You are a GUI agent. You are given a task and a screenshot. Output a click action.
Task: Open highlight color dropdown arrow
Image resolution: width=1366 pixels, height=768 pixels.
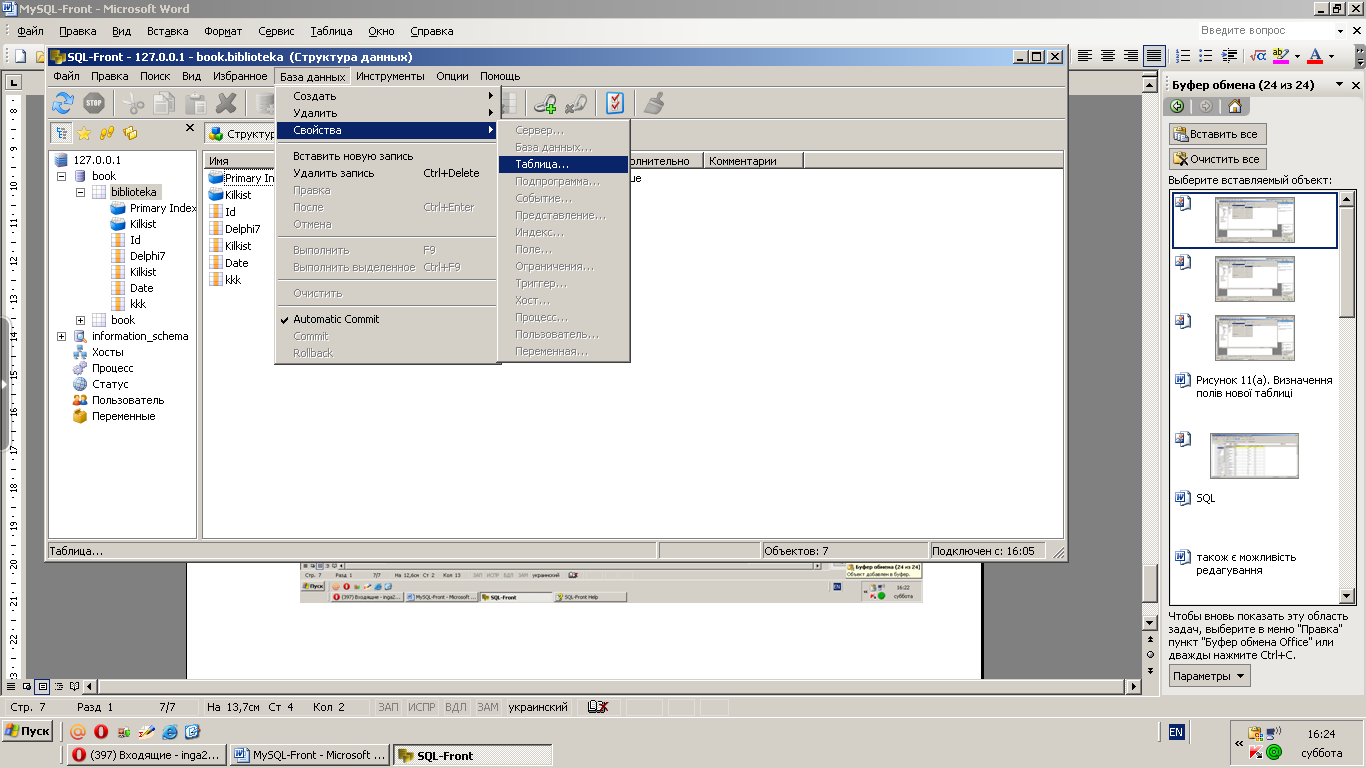pyautogui.click(x=1297, y=56)
